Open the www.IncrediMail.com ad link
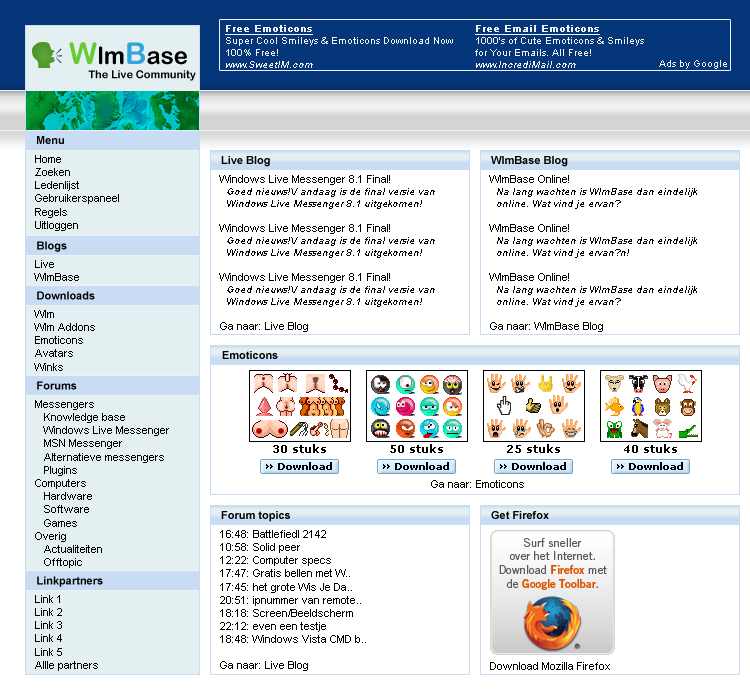The width and height of the screenshot is (750, 700). [526, 65]
